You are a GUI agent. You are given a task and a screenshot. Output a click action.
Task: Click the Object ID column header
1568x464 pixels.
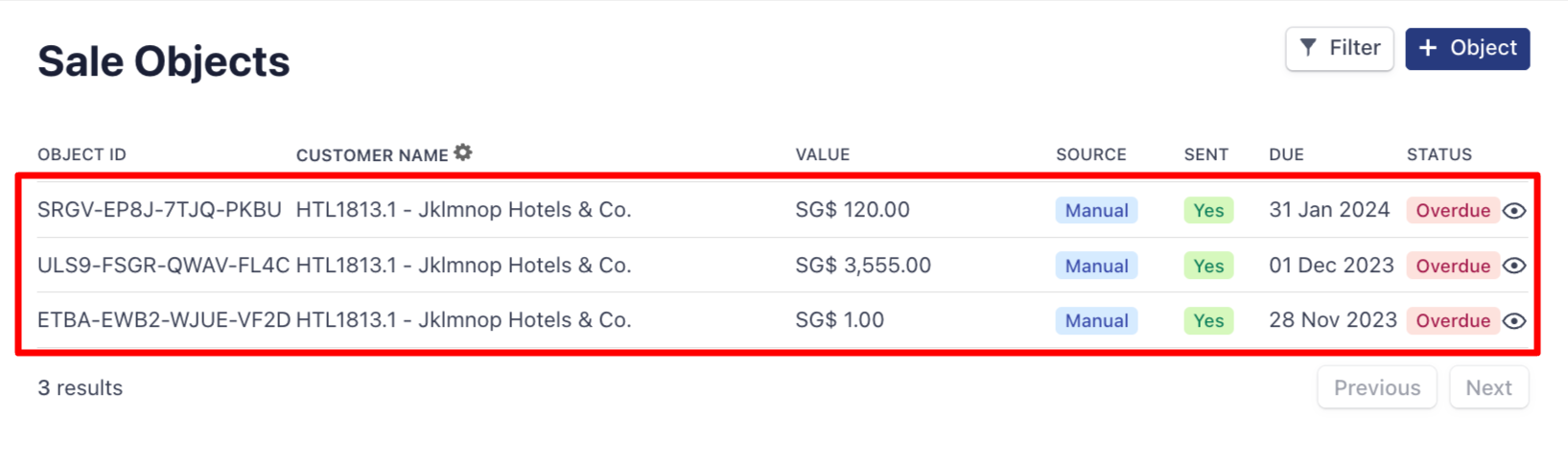coord(82,154)
